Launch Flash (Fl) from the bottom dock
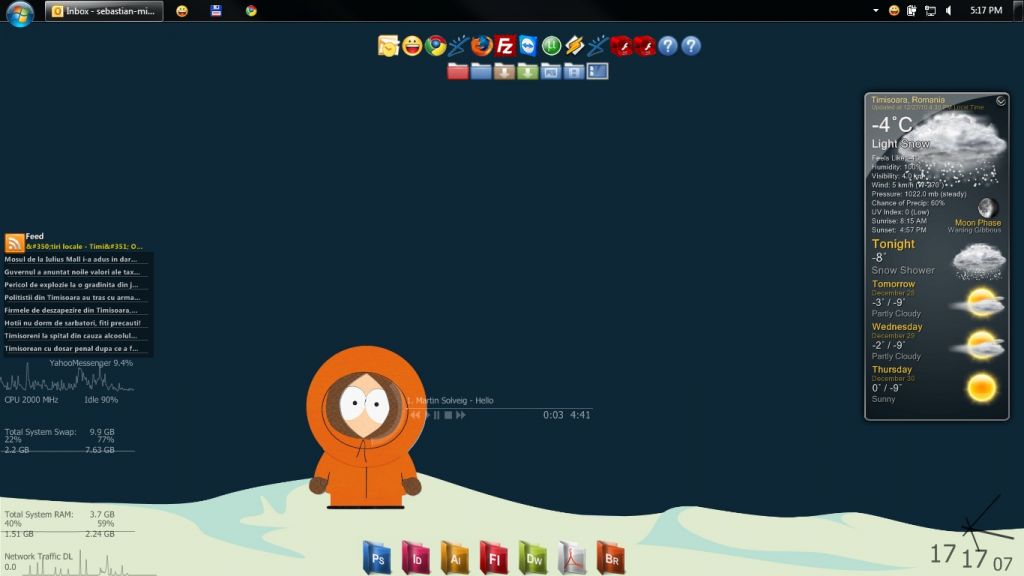This screenshot has width=1024, height=576. pyautogui.click(x=494, y=557)
